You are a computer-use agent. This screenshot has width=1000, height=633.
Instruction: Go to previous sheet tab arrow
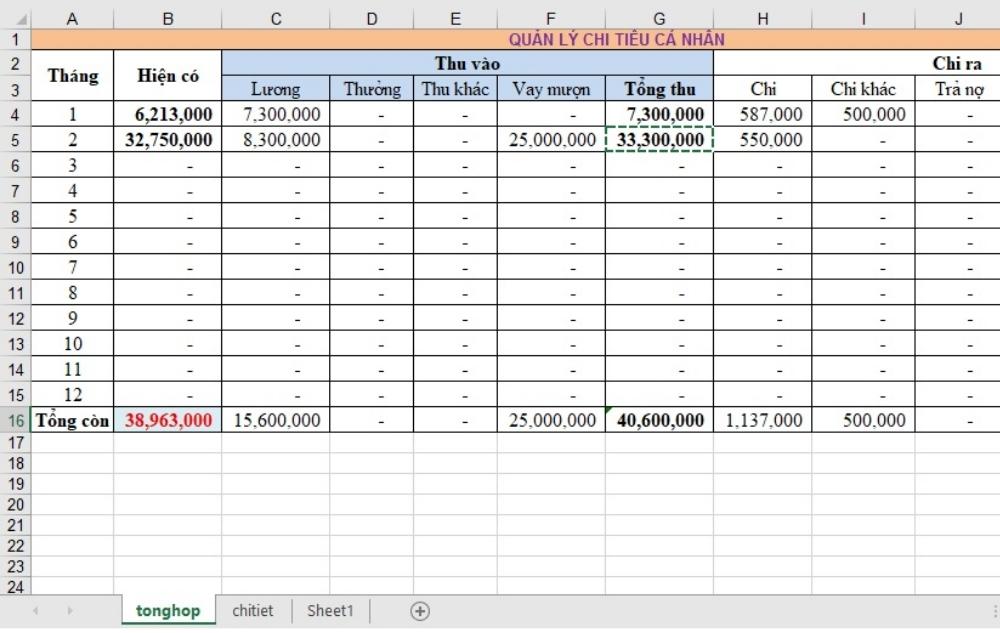pos(36,611)
